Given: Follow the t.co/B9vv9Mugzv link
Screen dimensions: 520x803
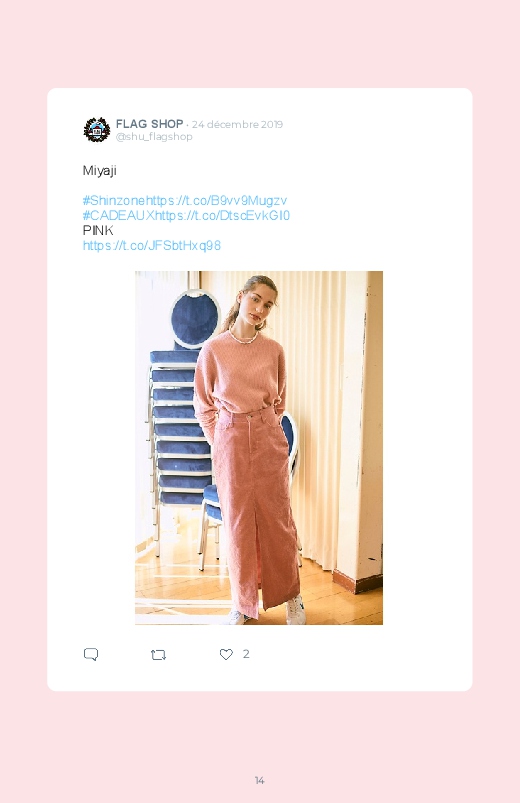Looking at the screenshot, I should [x=217, y=200].
